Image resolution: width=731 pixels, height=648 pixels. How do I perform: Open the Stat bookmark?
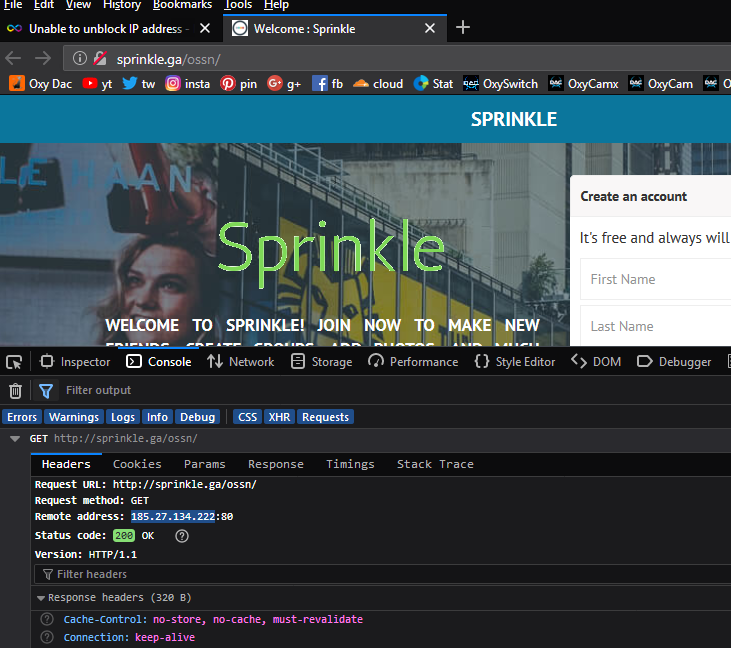(433, 84)
